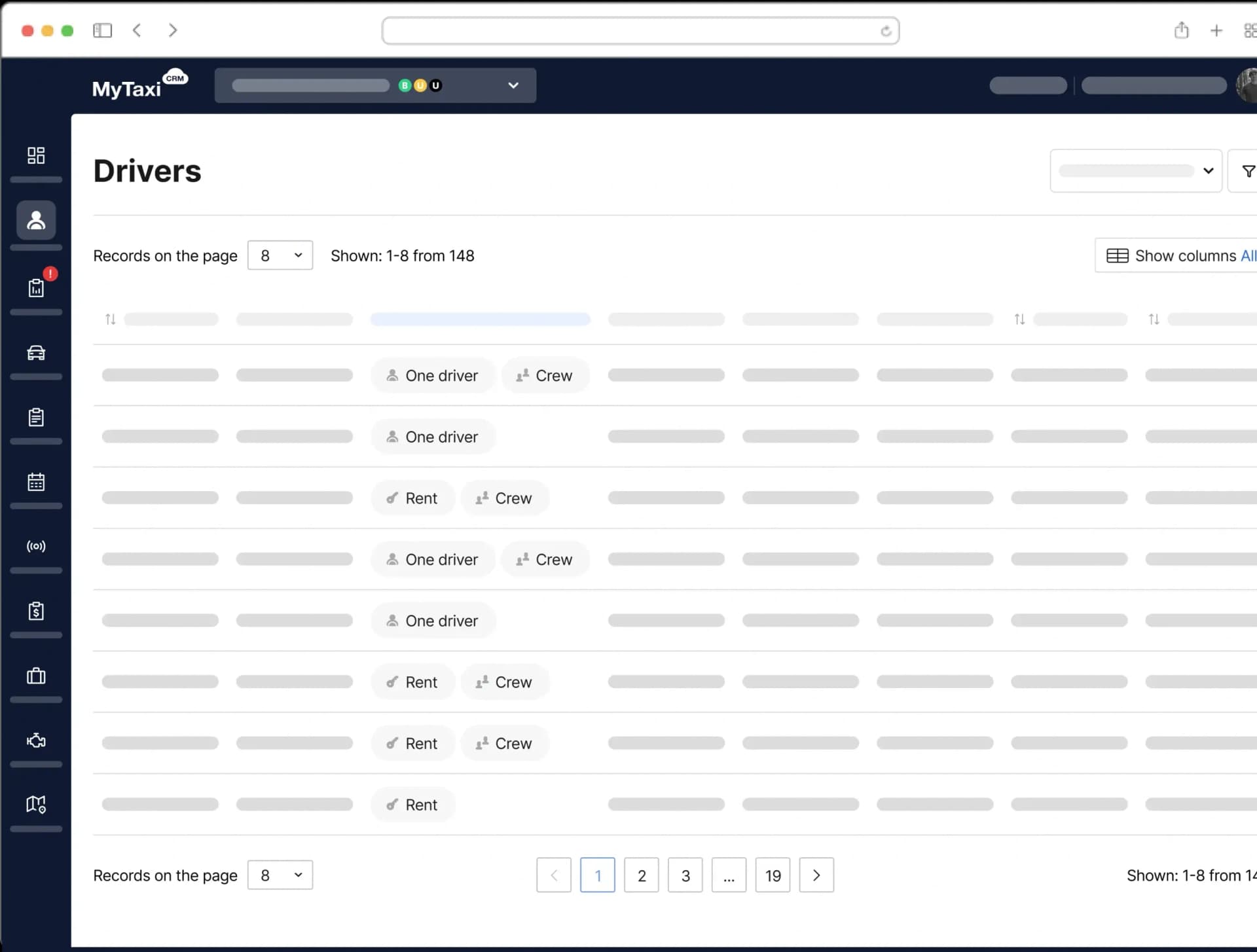Expand bottom Records on the page dropdown

(x=280, y=875)
